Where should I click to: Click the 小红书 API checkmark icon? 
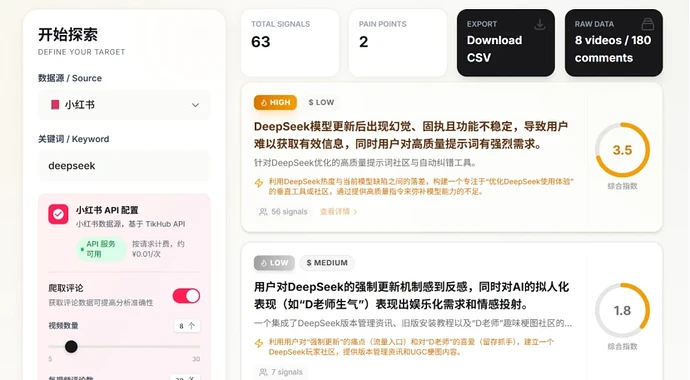[x=58, y=214]
